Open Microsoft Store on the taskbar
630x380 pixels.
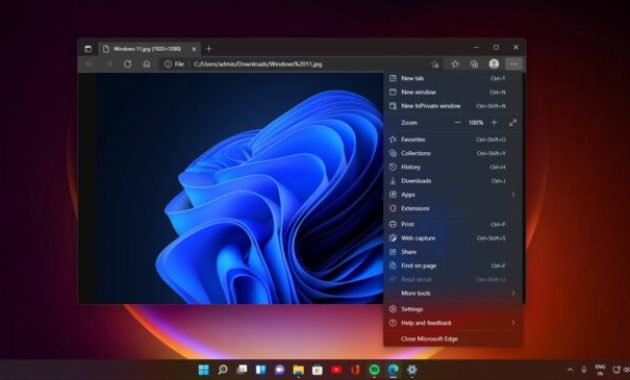pyautogui.click(x=317, y=370)
